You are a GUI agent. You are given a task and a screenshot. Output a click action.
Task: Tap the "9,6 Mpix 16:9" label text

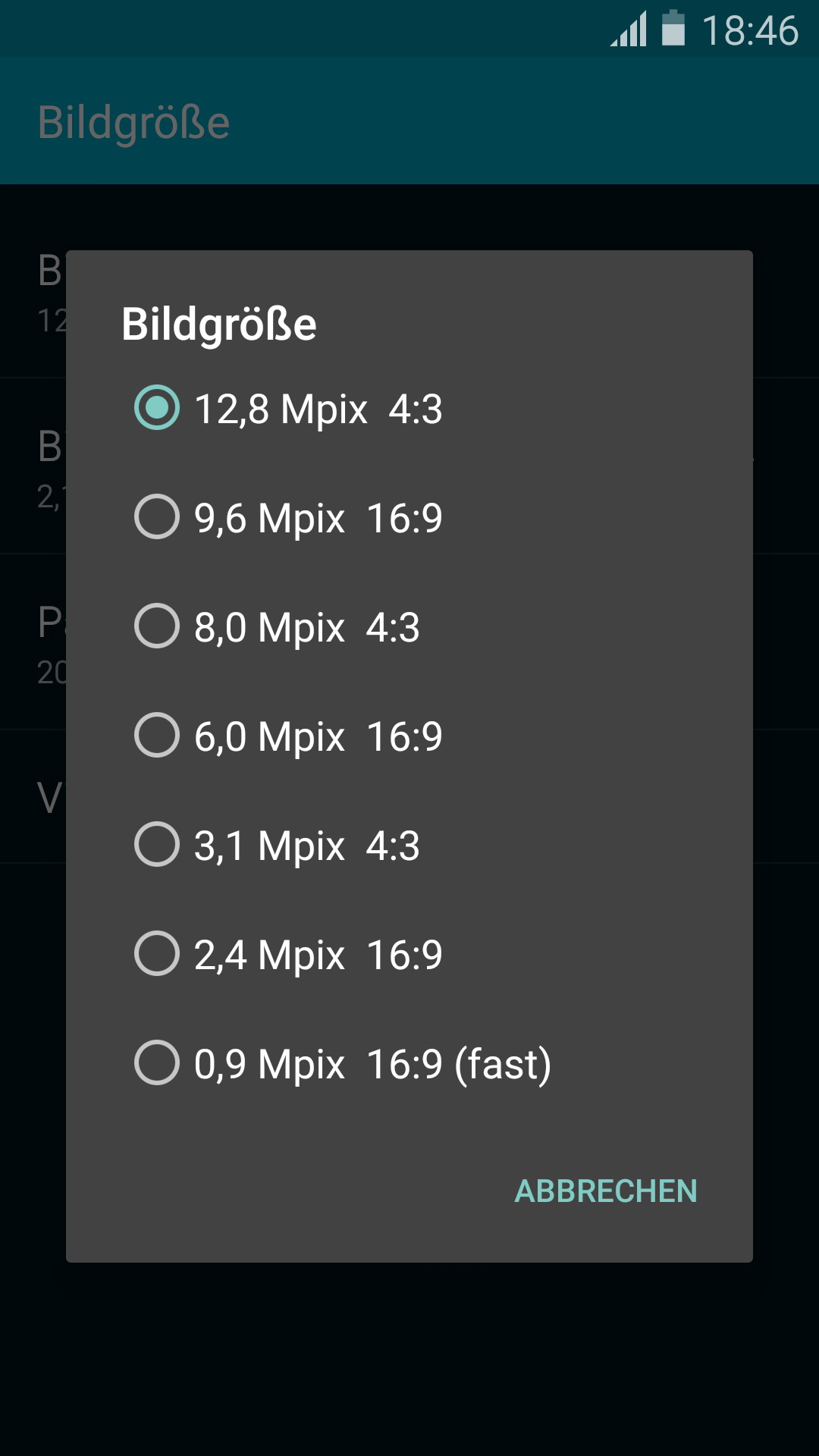pyautogui.click(x=318, y=518)
